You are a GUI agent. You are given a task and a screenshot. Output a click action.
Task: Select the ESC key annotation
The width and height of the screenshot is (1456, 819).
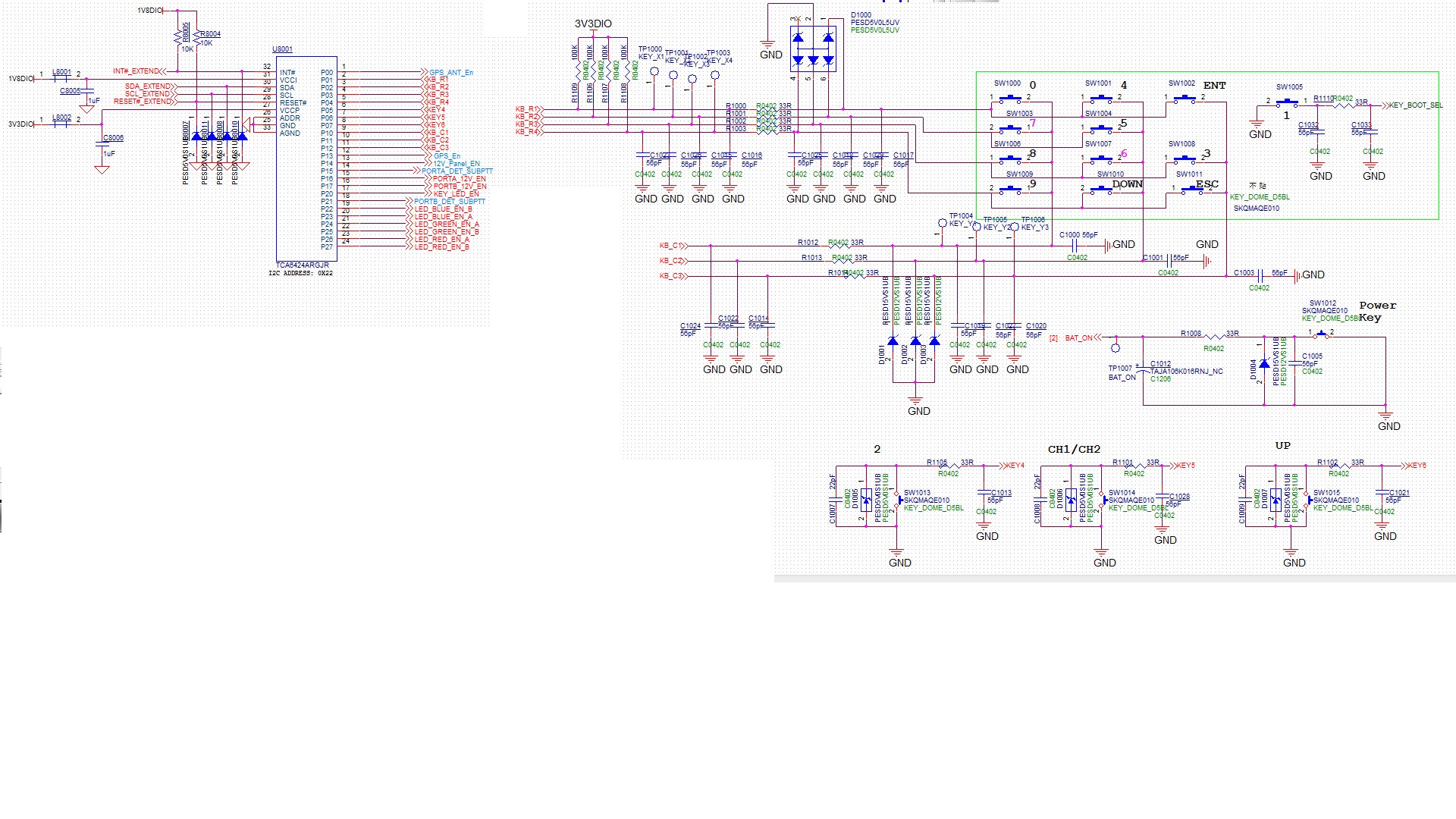[x=1207, y=184]
